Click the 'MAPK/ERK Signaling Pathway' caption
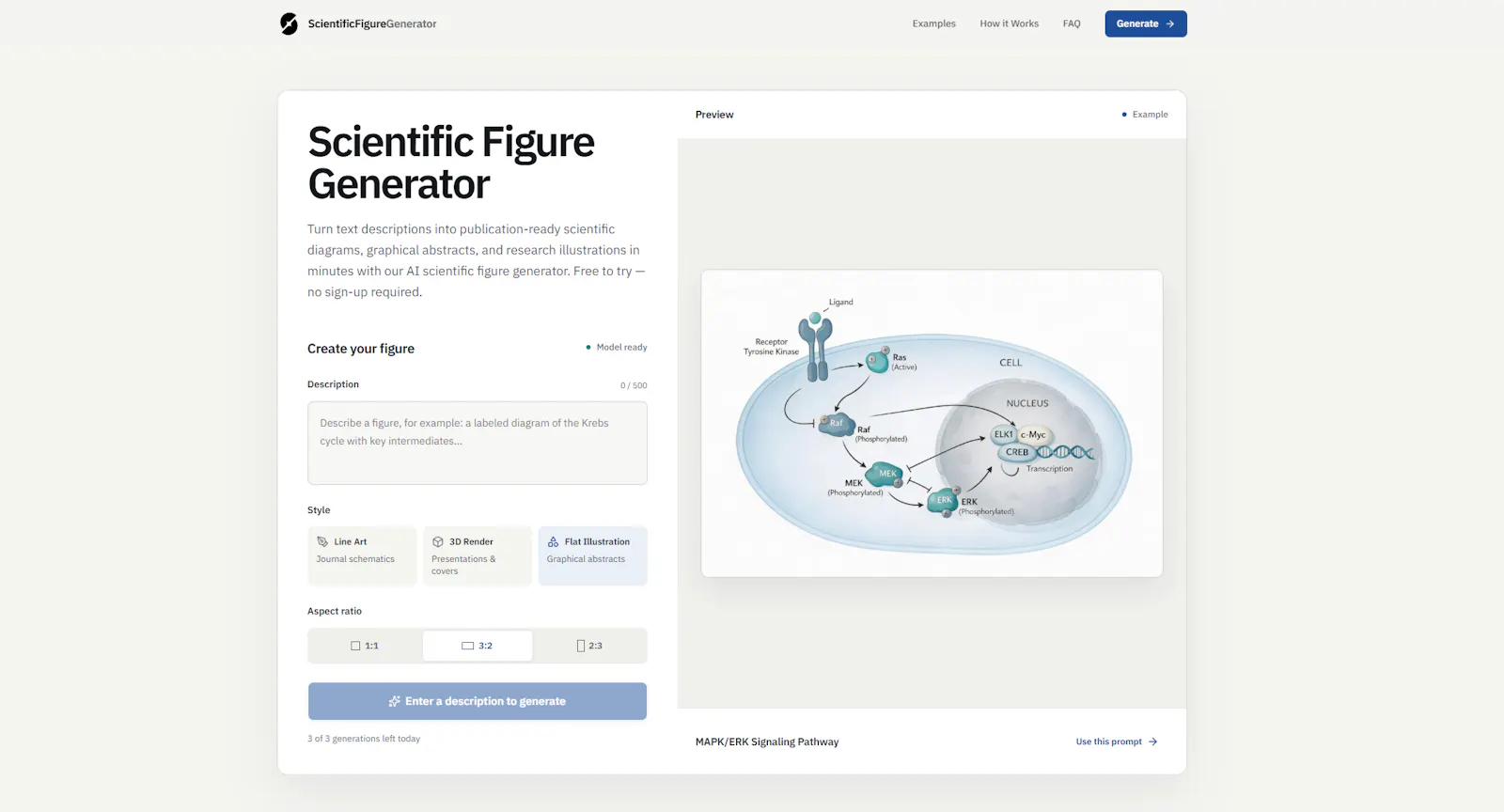 point(767,742)
